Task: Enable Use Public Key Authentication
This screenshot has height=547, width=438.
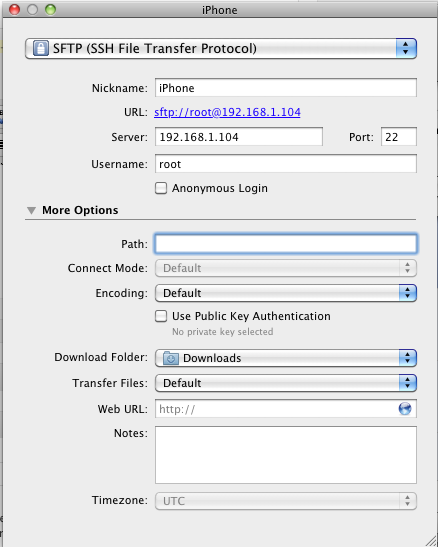Action: (x=161, y=316)
